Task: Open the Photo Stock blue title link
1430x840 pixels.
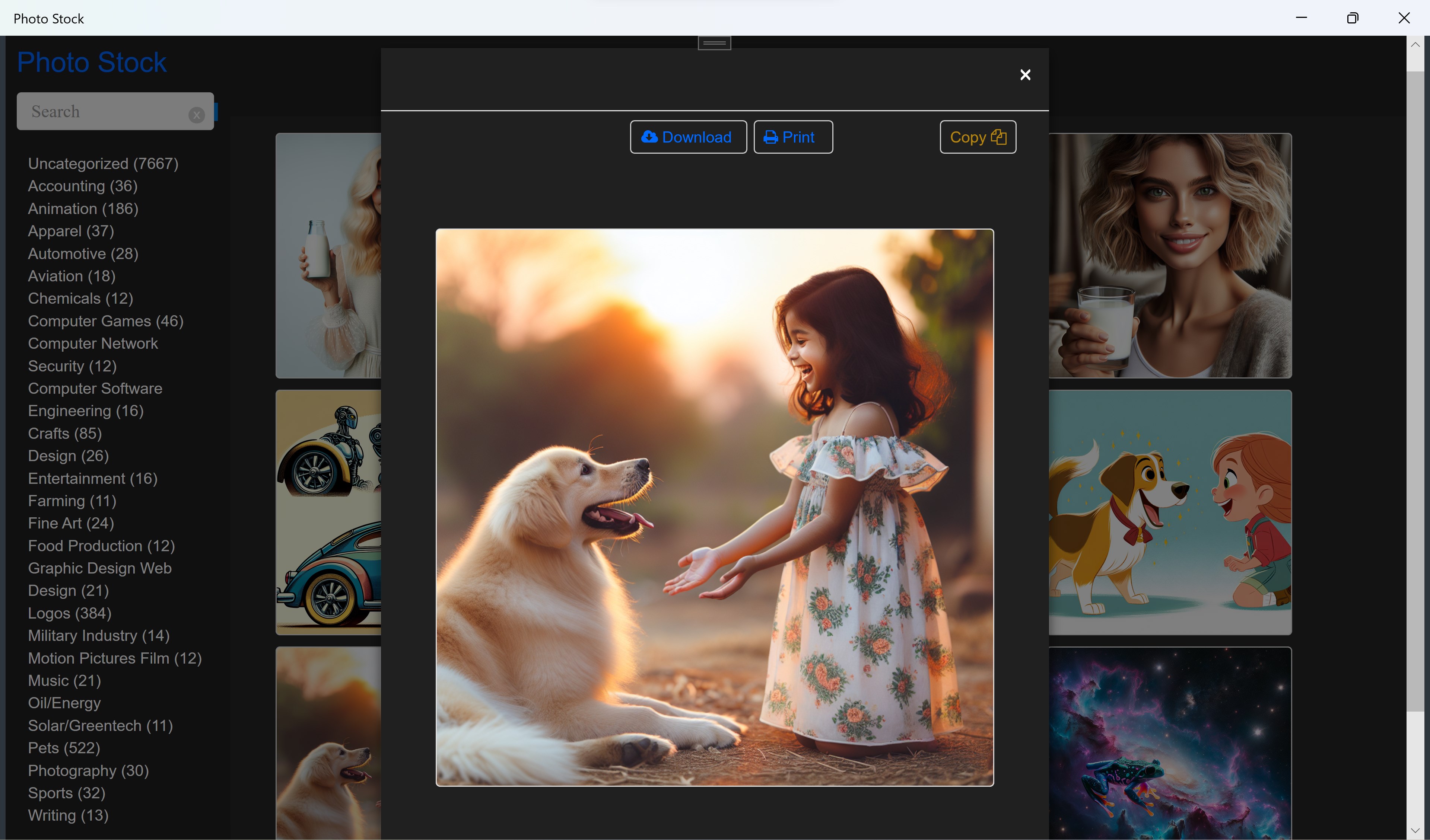Action: 91,63
